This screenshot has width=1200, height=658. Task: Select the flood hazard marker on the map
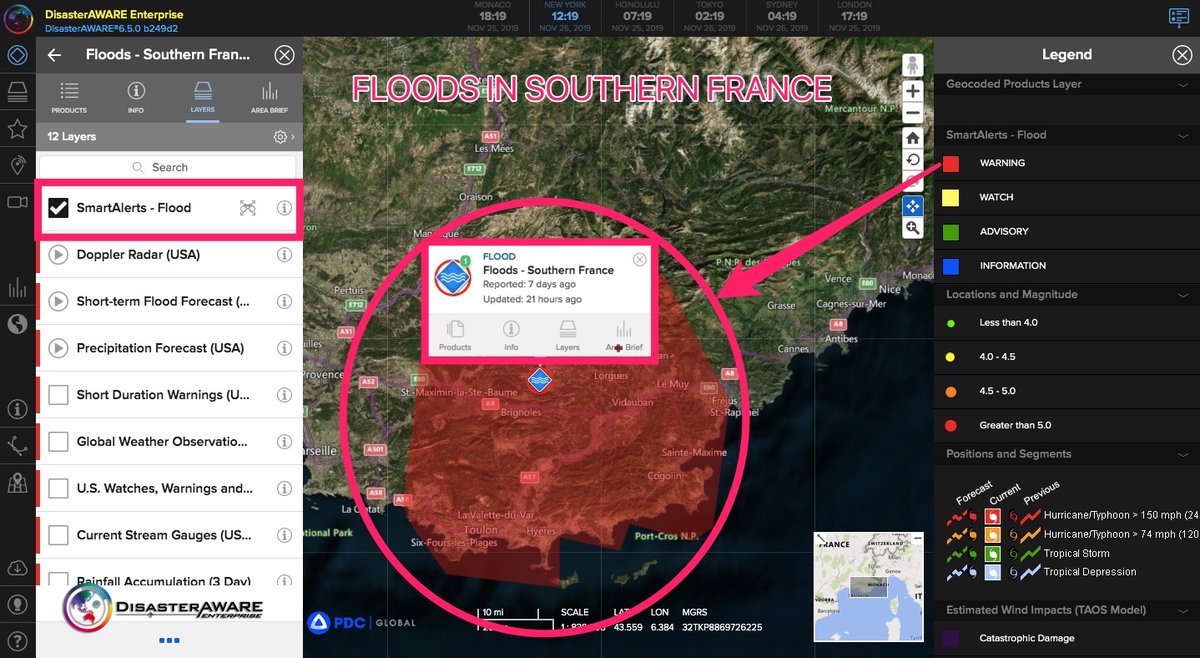(540, 380)
